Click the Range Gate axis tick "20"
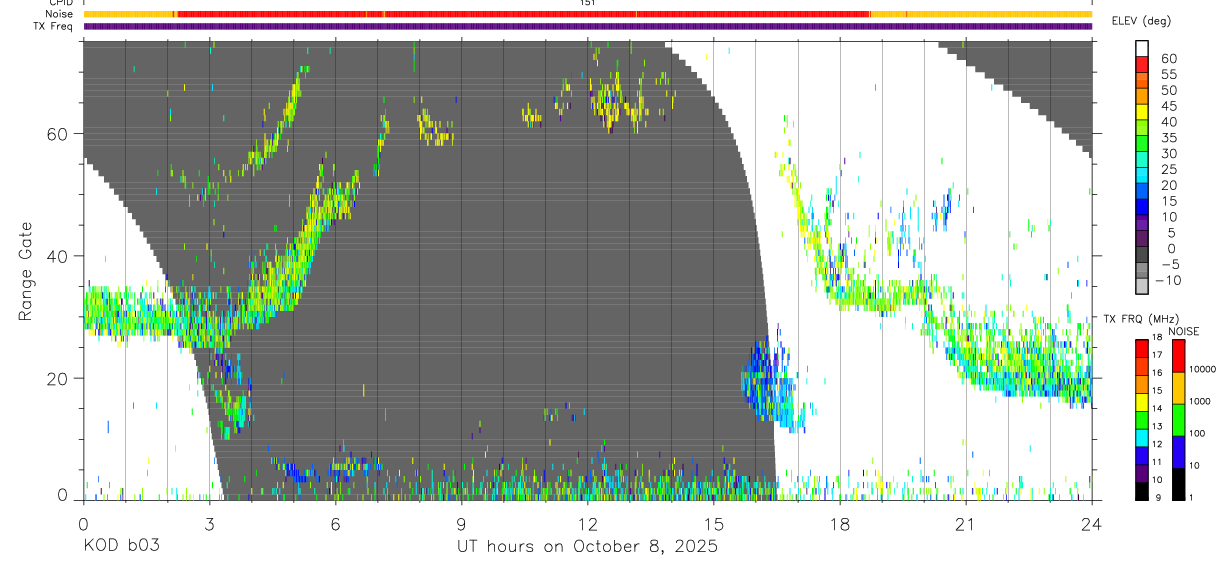The image size is (1228, 567). [58, 379]
